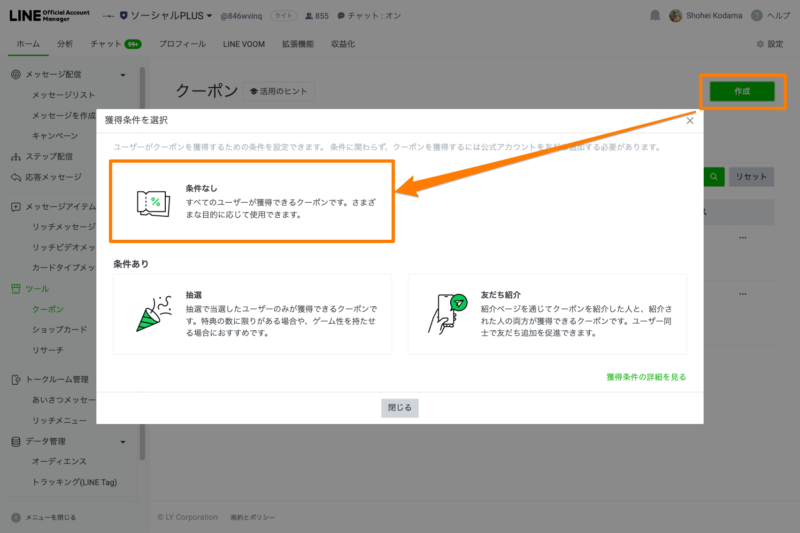This screenshot has height=533, width=800.
Task: Click the sidebar vertical scrollbar
Action: click(x=142, y=263)
